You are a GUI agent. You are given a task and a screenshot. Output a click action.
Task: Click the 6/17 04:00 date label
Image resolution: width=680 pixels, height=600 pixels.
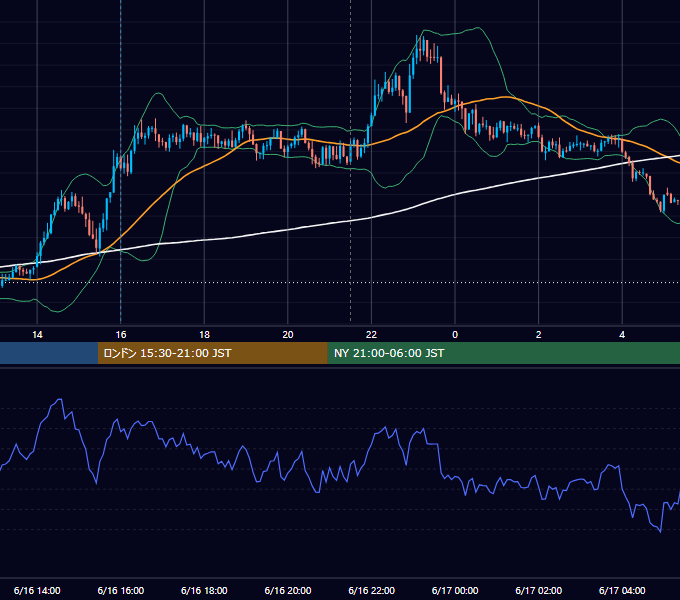click(622, 590)
